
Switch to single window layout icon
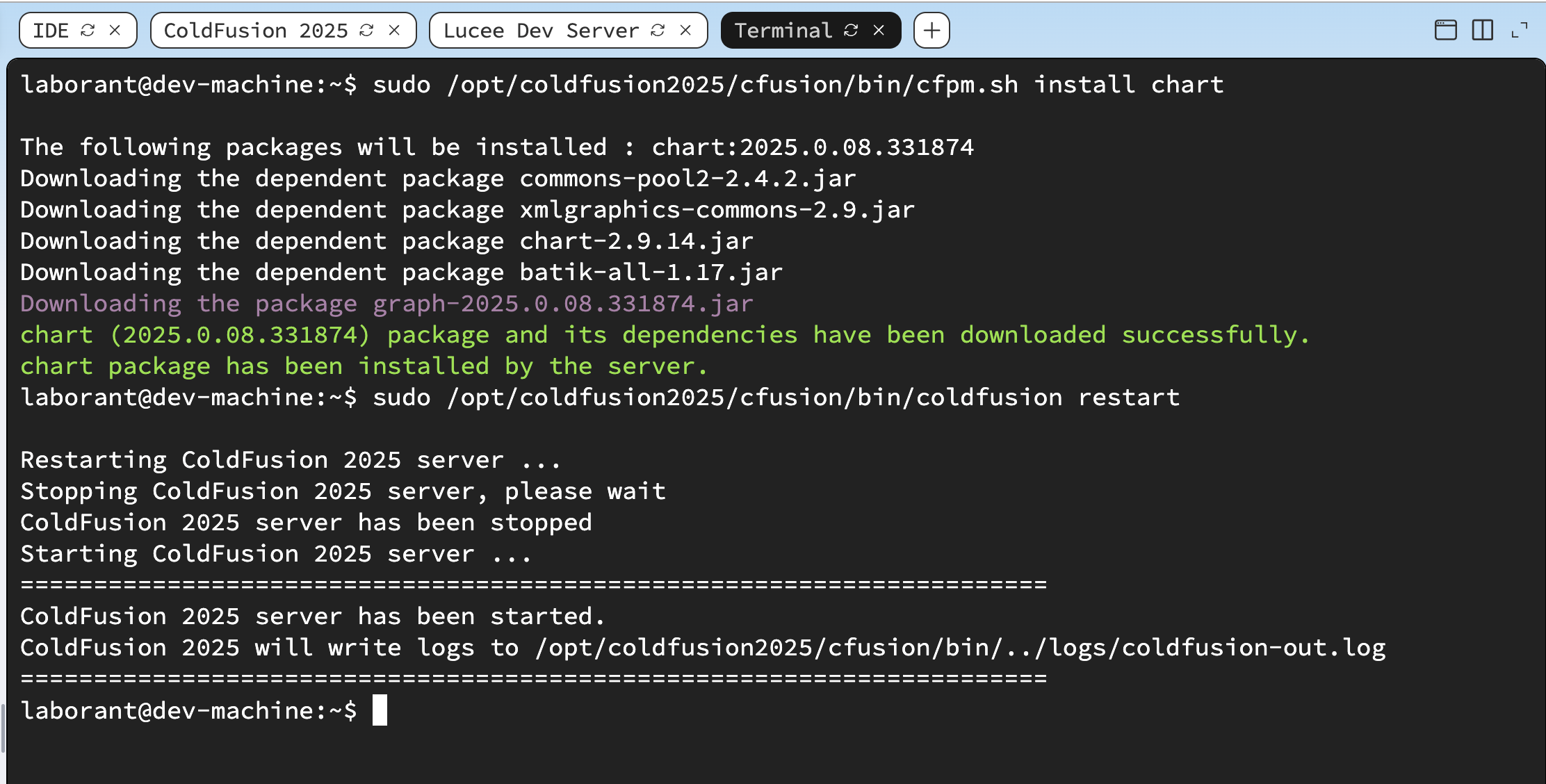pos(1446,31)
